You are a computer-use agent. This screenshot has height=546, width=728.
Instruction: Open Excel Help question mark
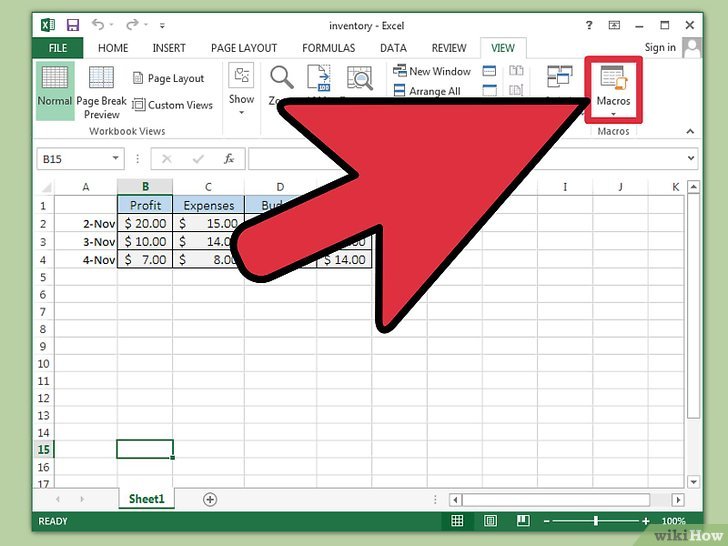click(589, 25)
